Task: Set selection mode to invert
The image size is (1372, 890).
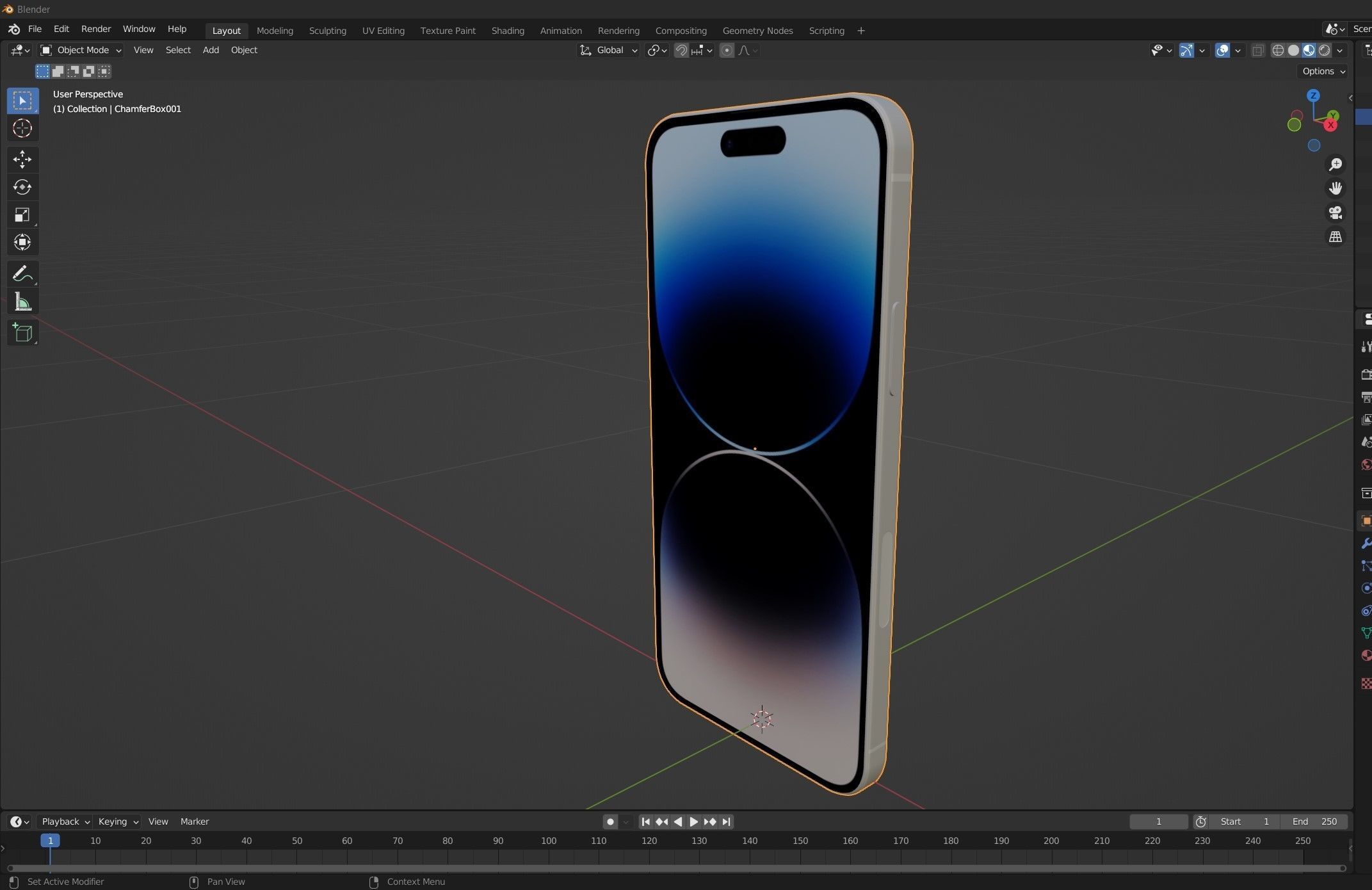Action: point(88,71)
